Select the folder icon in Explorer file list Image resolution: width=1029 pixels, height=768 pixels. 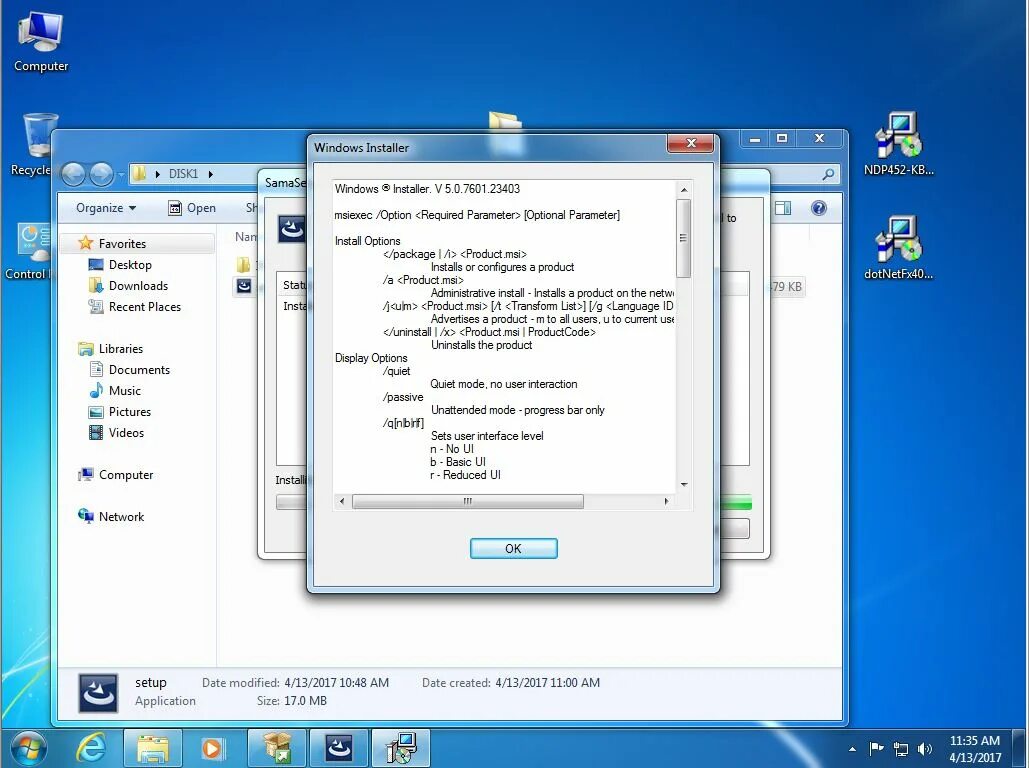point(243,265)
